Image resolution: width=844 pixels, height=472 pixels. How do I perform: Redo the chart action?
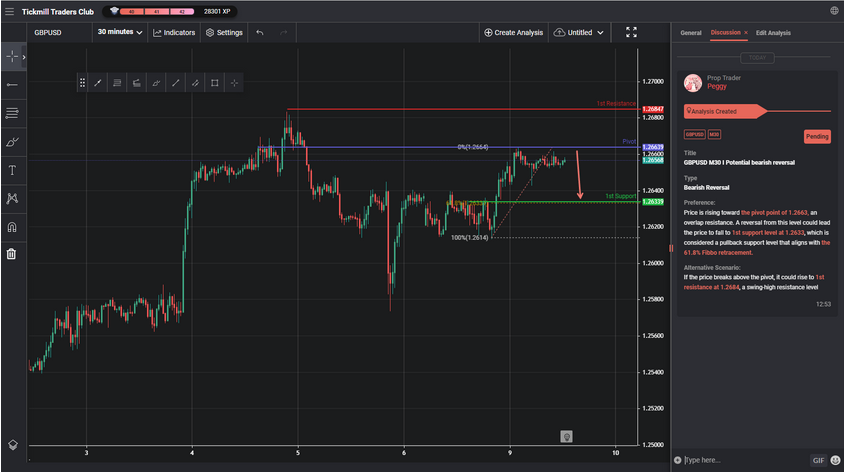click(x=284, y=32)
